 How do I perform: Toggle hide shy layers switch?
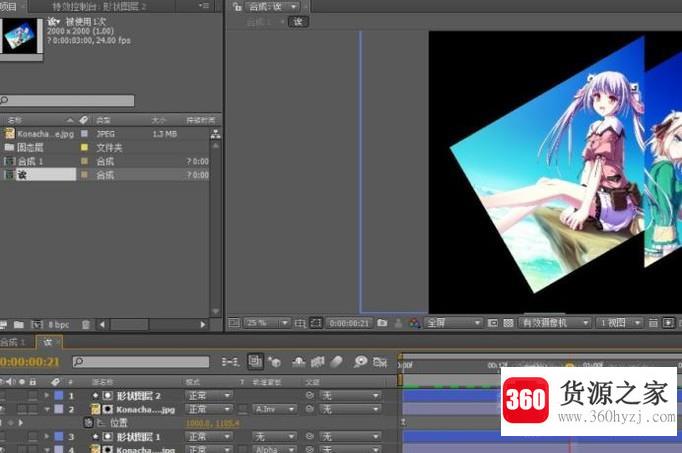[298, 362]
